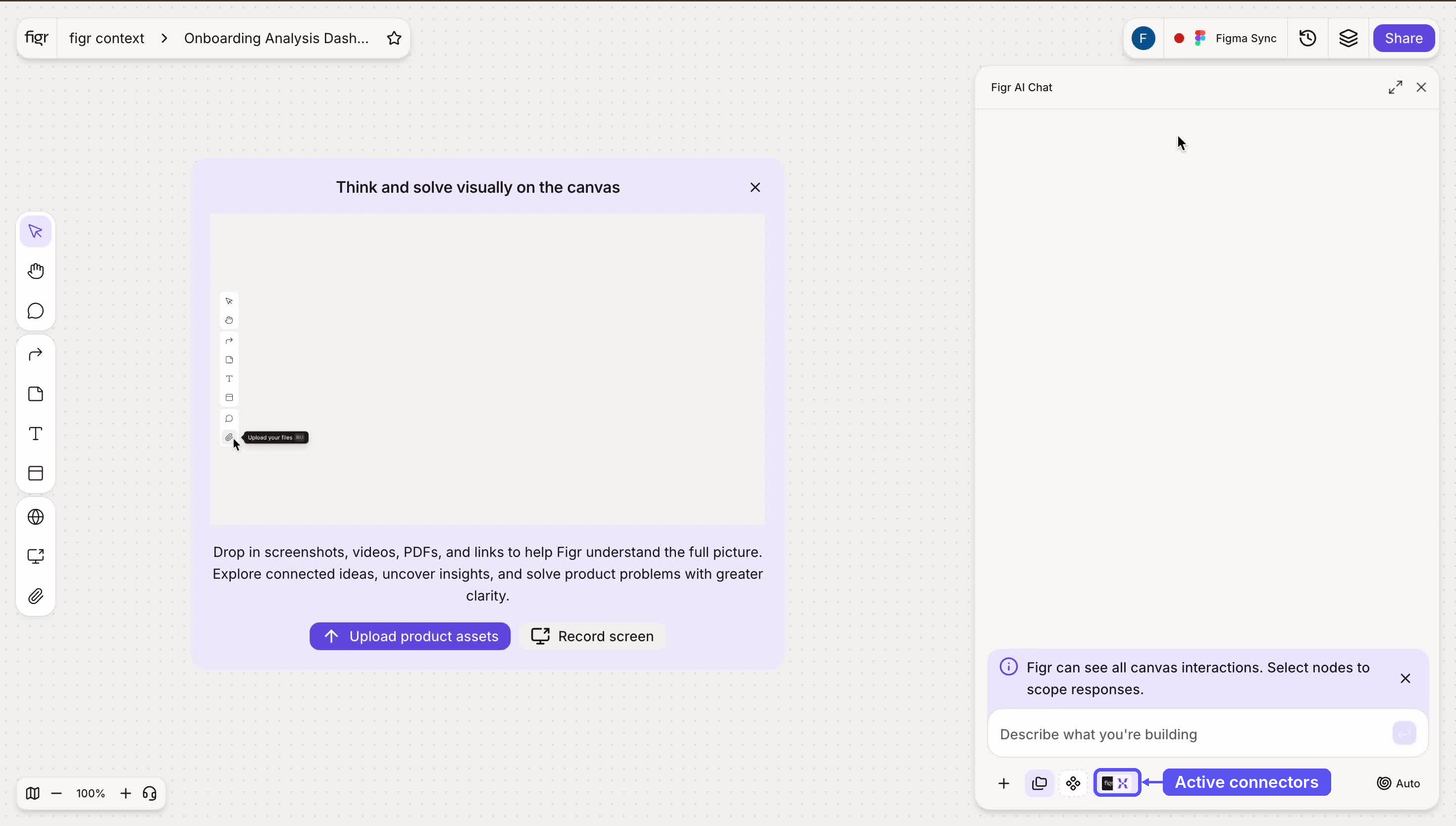This screenshot has height=826, width=1456.
Task: Close the canvas onboarding card
Action: tap(755, 187)
